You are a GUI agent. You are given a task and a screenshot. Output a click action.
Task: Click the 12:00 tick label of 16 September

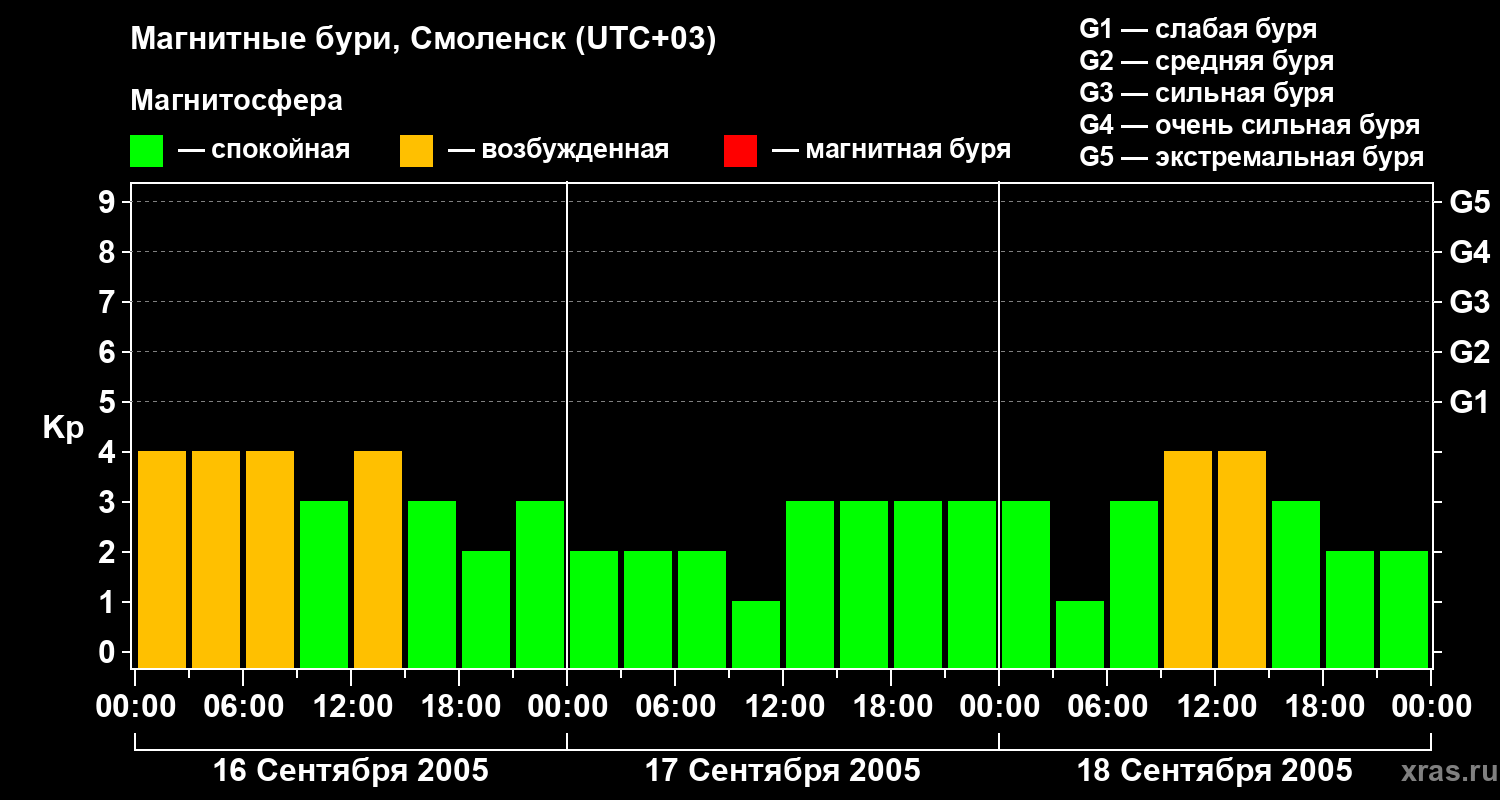351,707
